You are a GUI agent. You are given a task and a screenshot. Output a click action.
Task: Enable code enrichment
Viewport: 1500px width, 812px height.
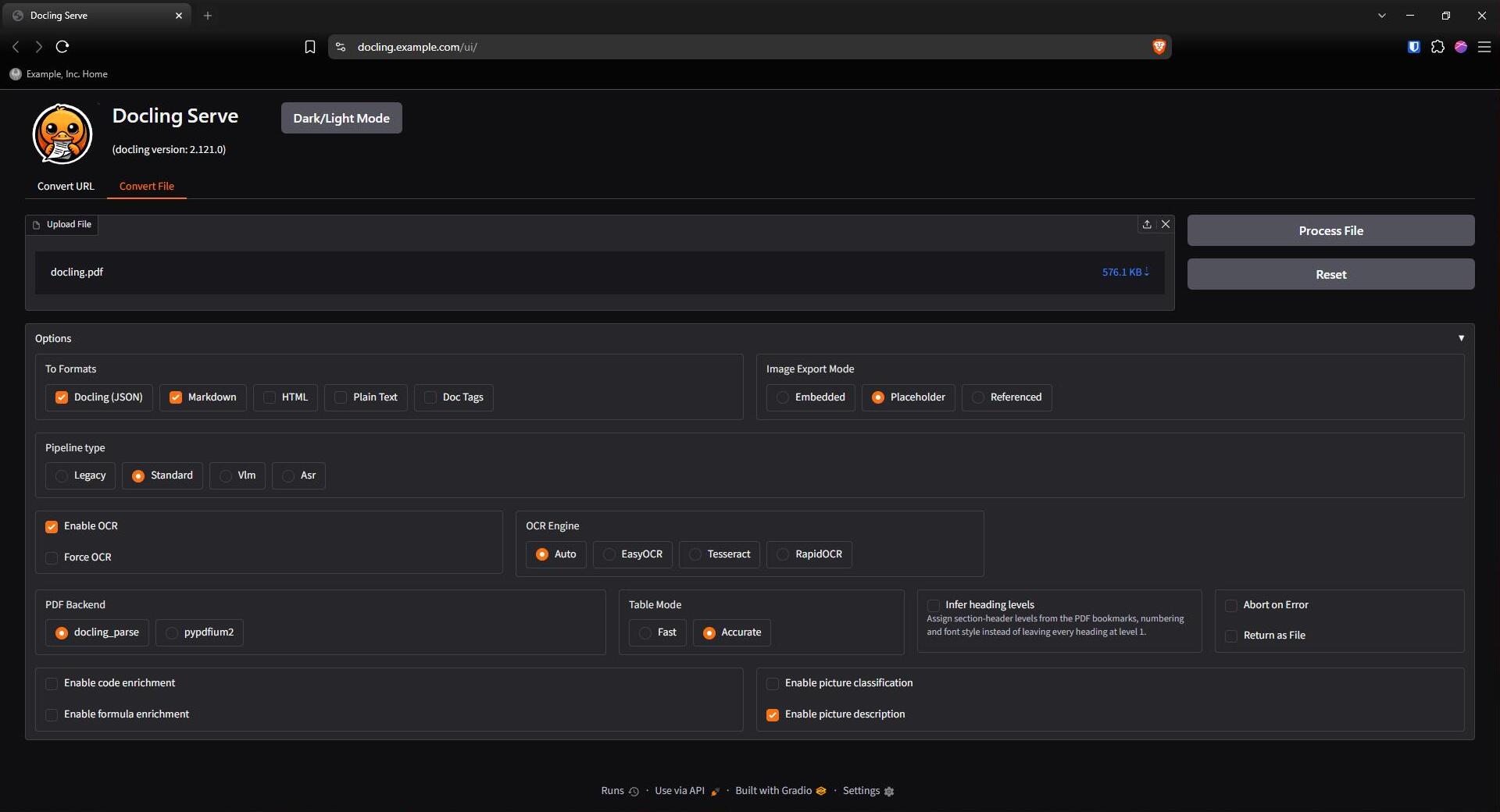[52, 684]
